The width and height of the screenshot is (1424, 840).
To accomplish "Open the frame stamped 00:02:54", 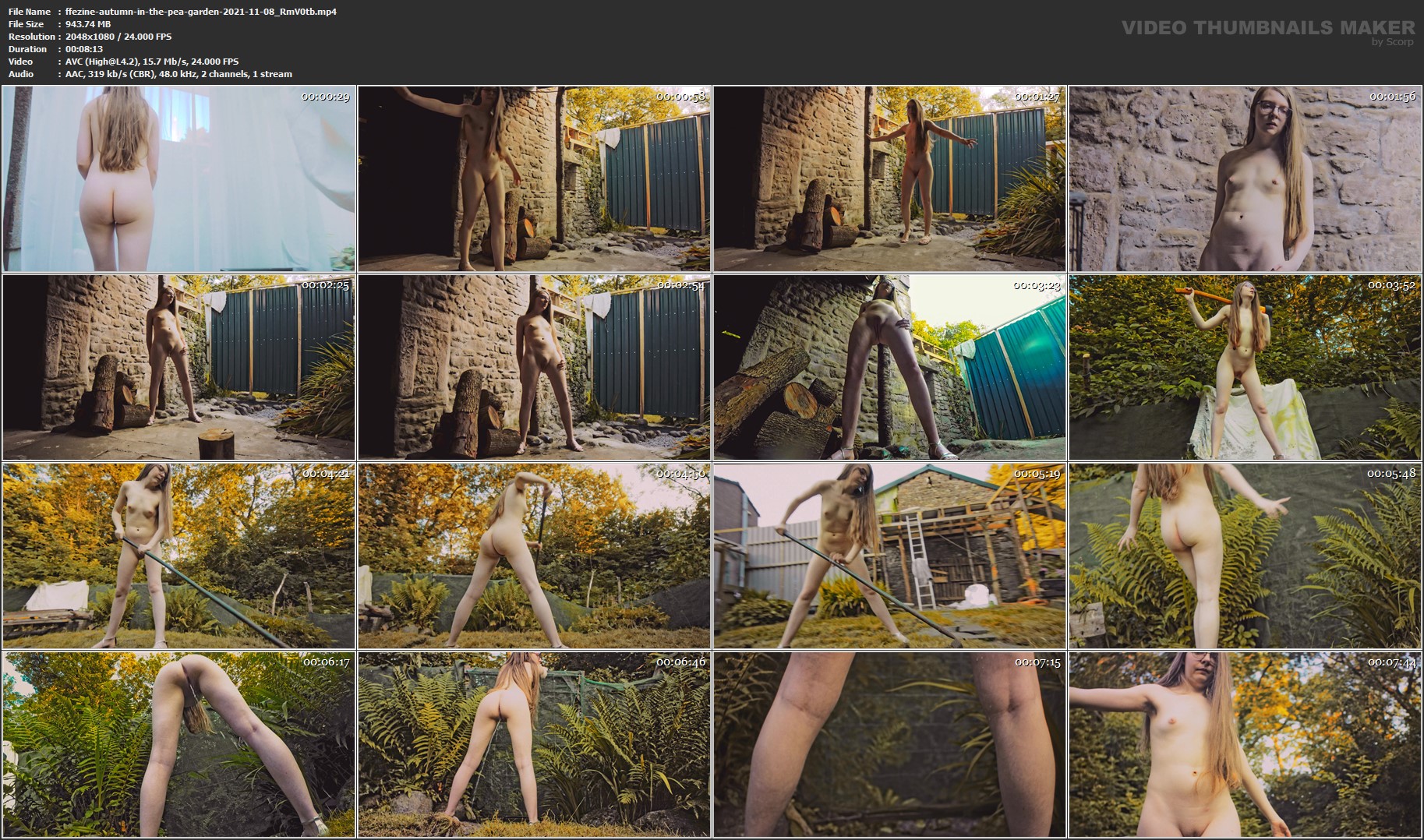I will pyautogui.click(x=534, y=367).
